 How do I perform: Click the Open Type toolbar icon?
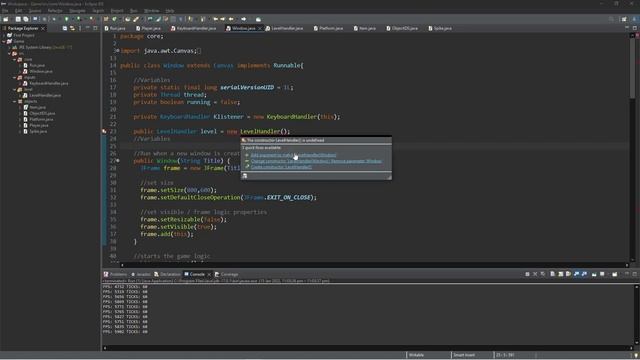(128, 19)
